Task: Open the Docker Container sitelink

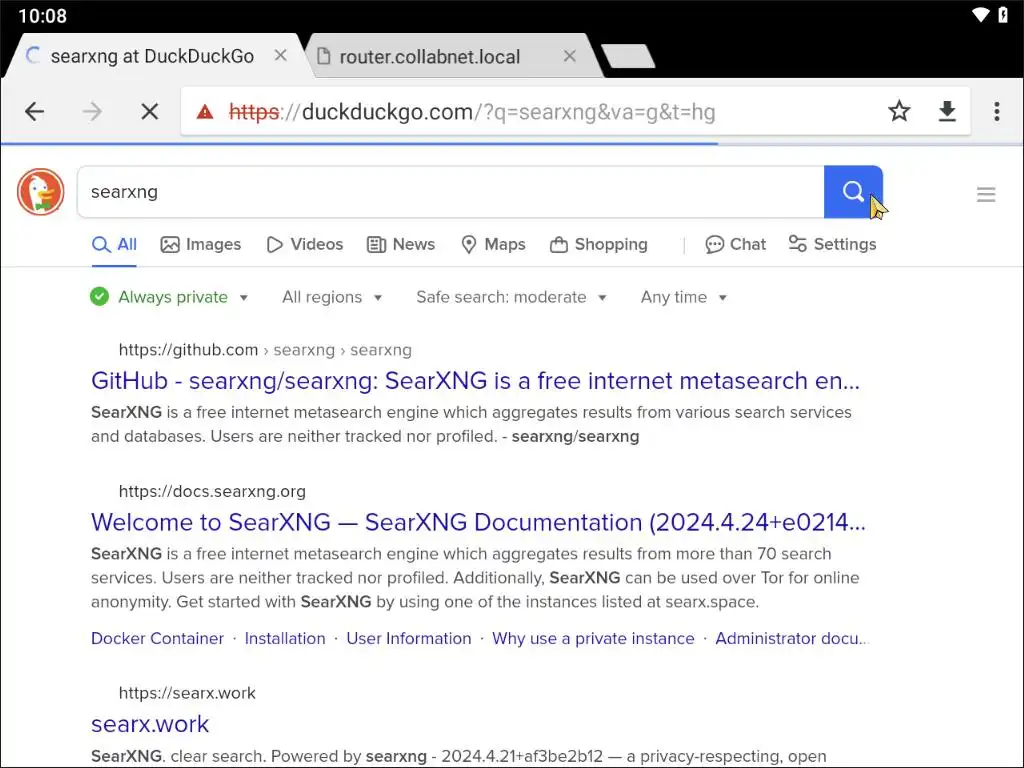Action: click(x=157, y=638)
